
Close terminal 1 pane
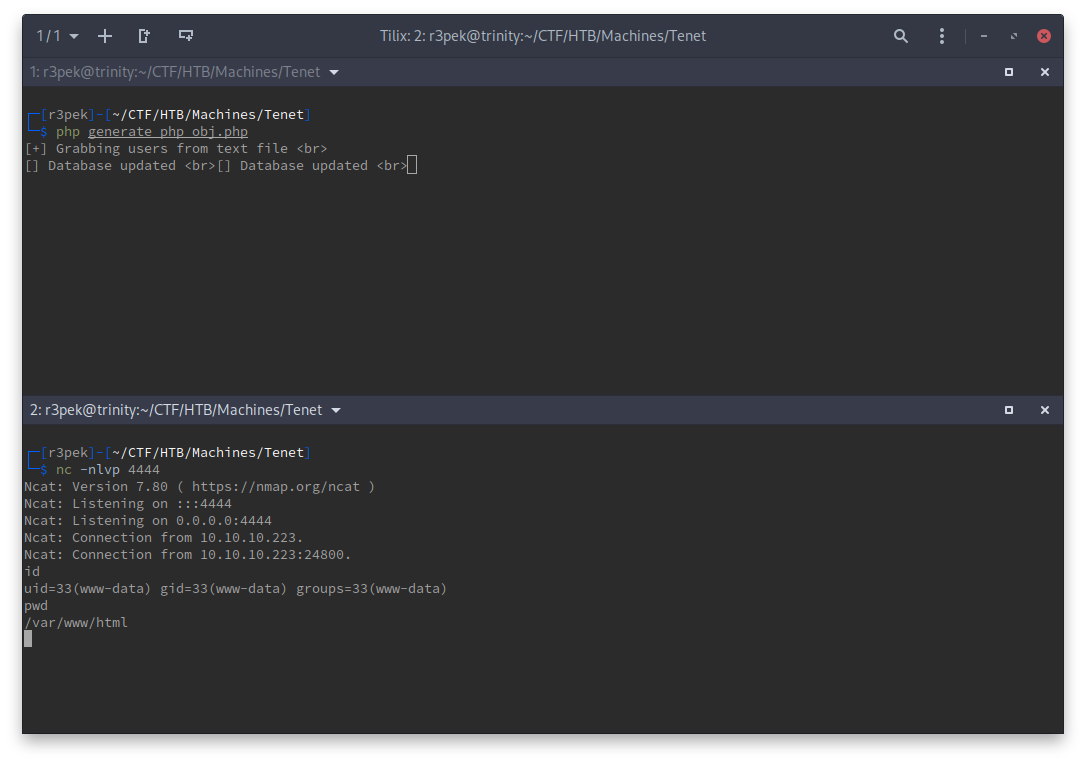(1045, 72)
